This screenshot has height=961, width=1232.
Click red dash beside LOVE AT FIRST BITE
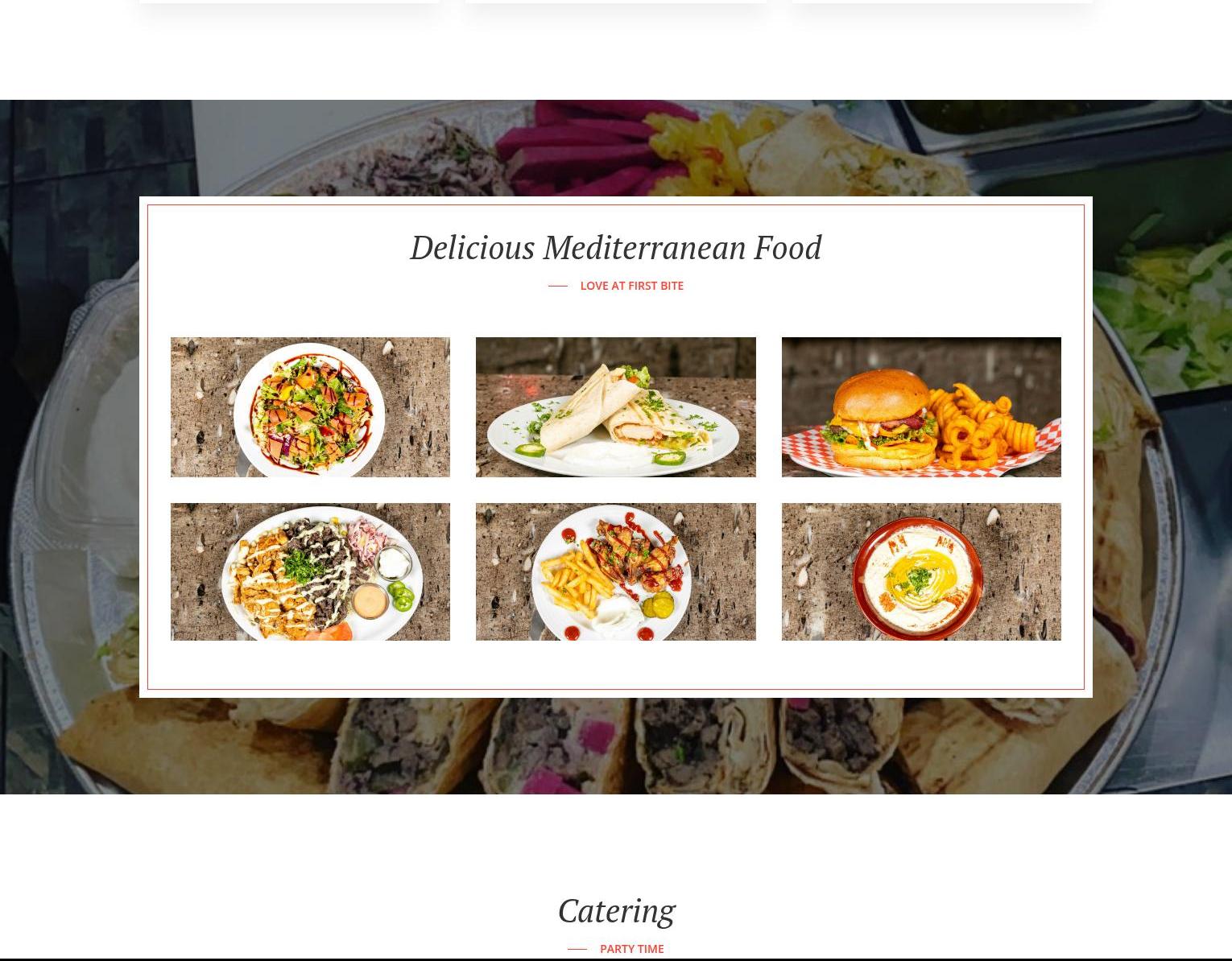pyautogui.click(x=558, y=286)
